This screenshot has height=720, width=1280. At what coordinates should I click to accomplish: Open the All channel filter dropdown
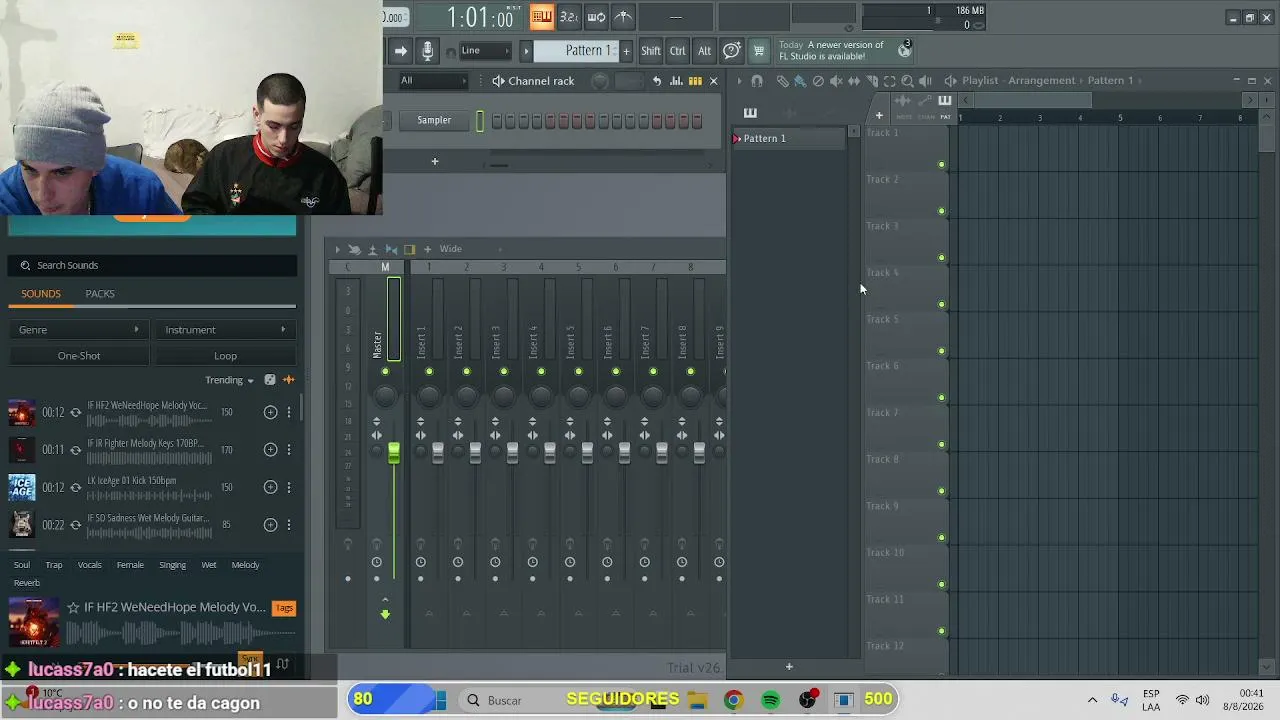(433, 81)
